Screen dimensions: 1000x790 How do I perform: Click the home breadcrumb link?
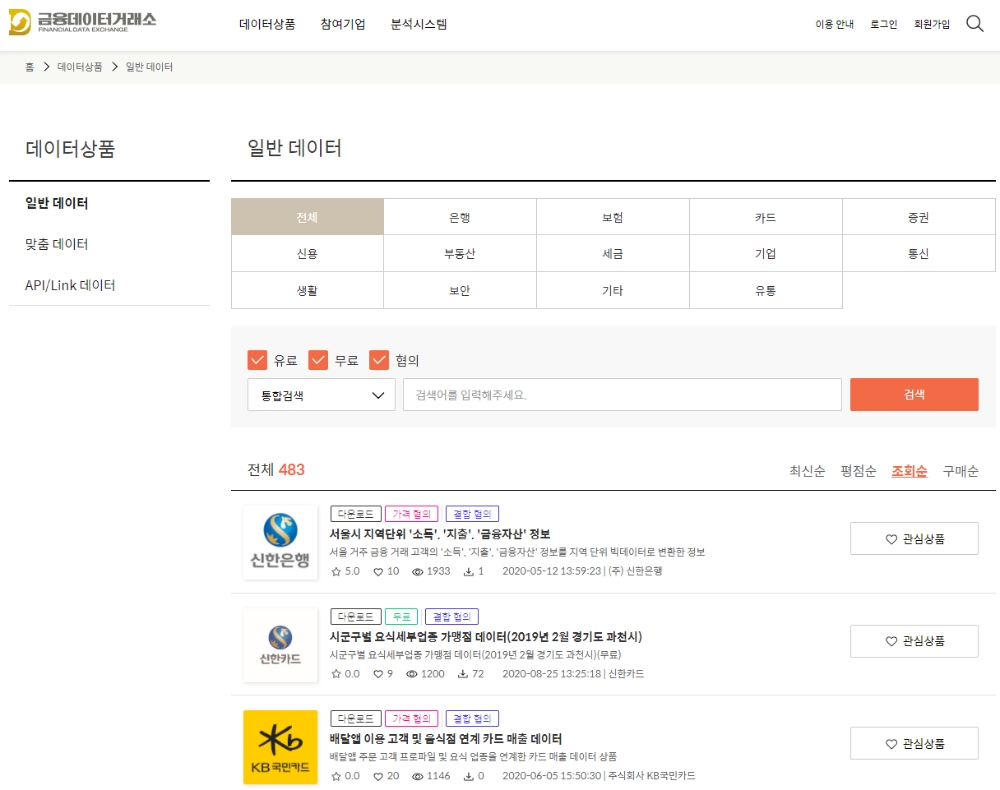29,67
